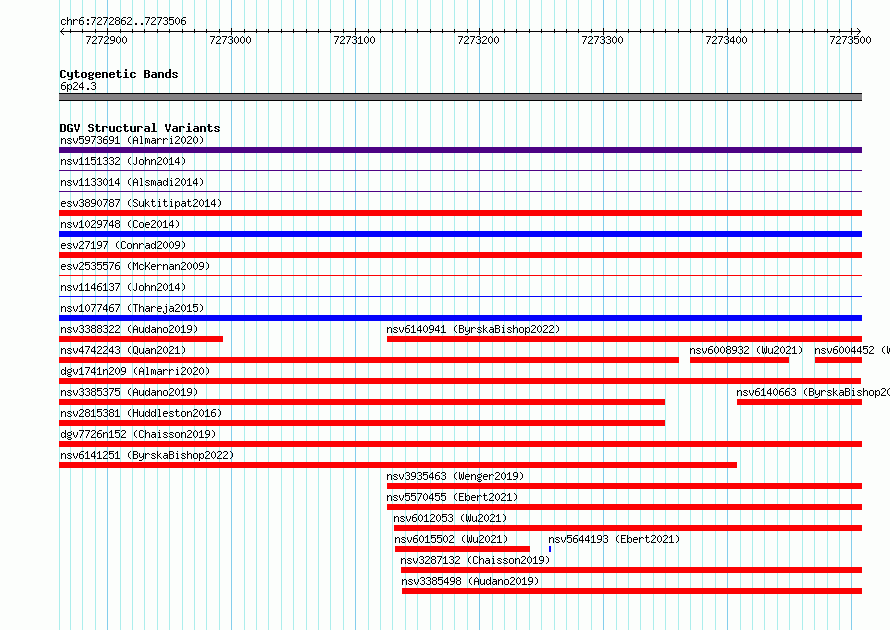Click the nsv6008932 (Wu2021) label
The height and width of the screenshot is (630, 890).
click(x=746, y=350)
